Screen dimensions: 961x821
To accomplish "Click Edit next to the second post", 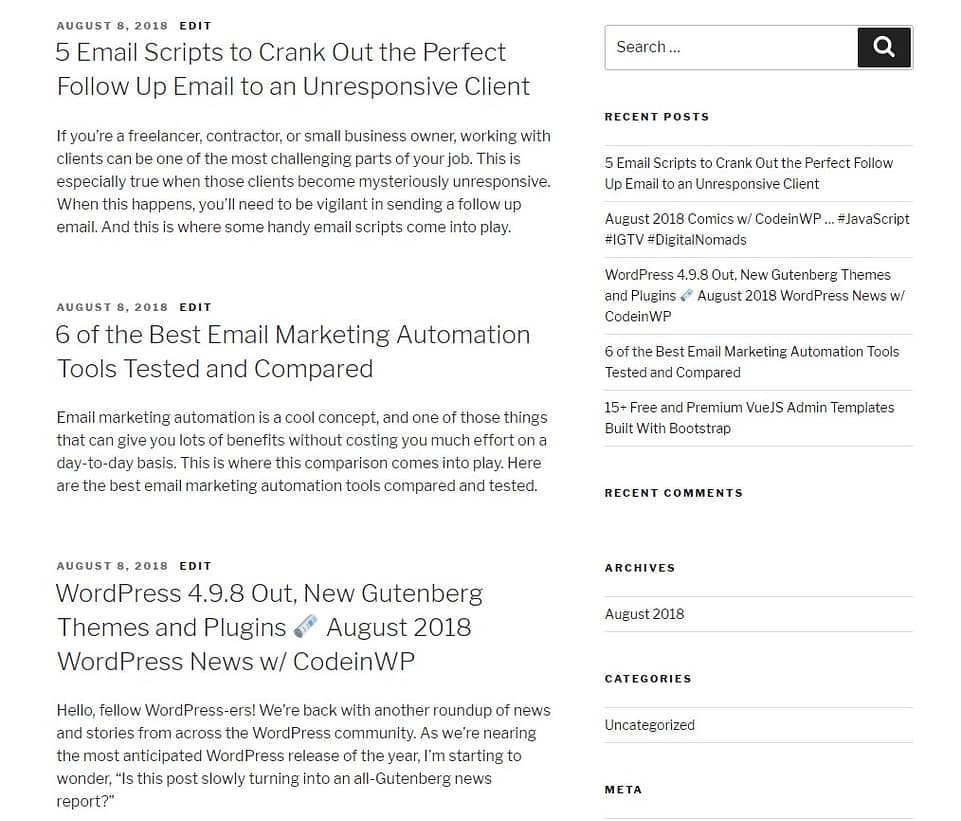I will pyautogui.click(x=195, y=307).
